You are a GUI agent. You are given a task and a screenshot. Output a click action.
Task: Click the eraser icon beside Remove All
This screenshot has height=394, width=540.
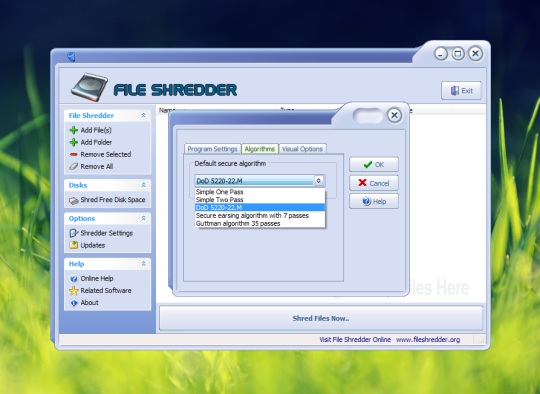coord(73,167)
